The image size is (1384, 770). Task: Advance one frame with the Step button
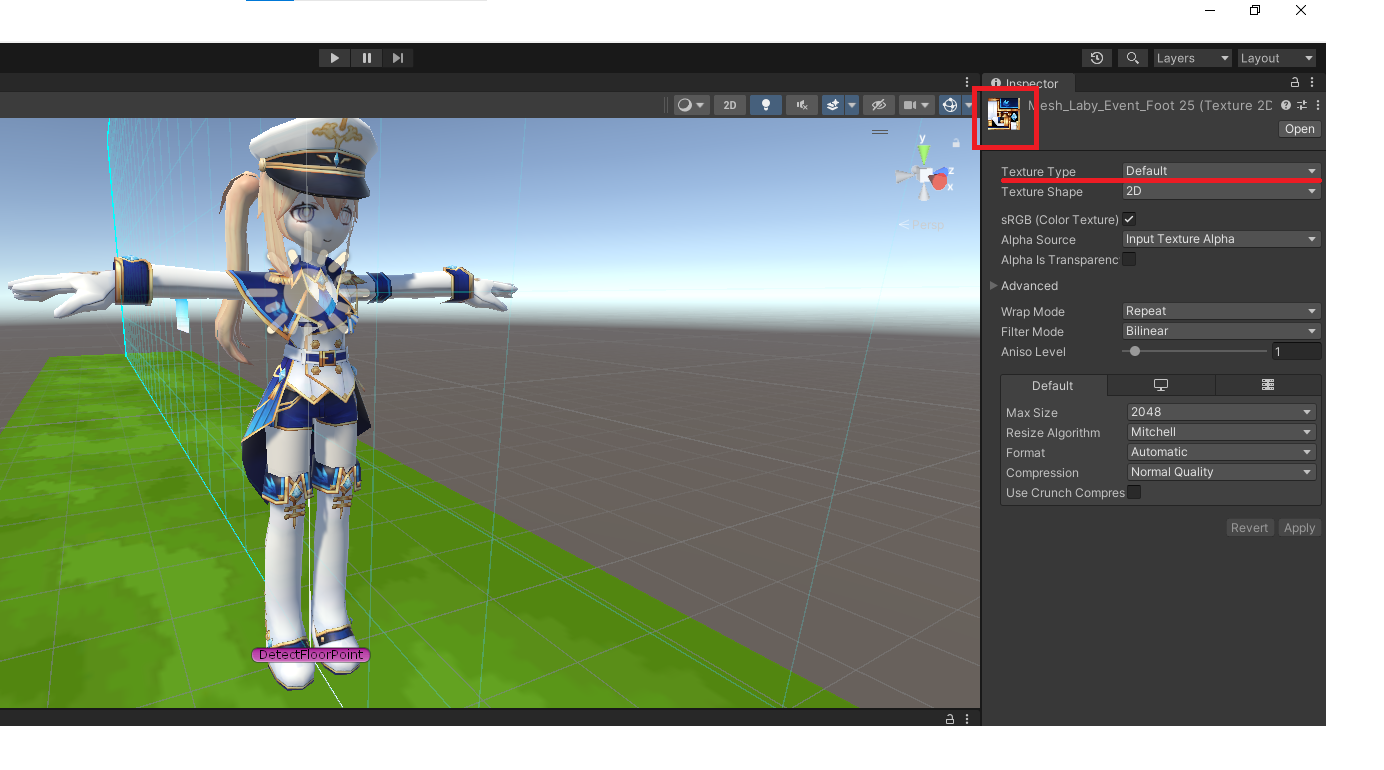(398, 58)
